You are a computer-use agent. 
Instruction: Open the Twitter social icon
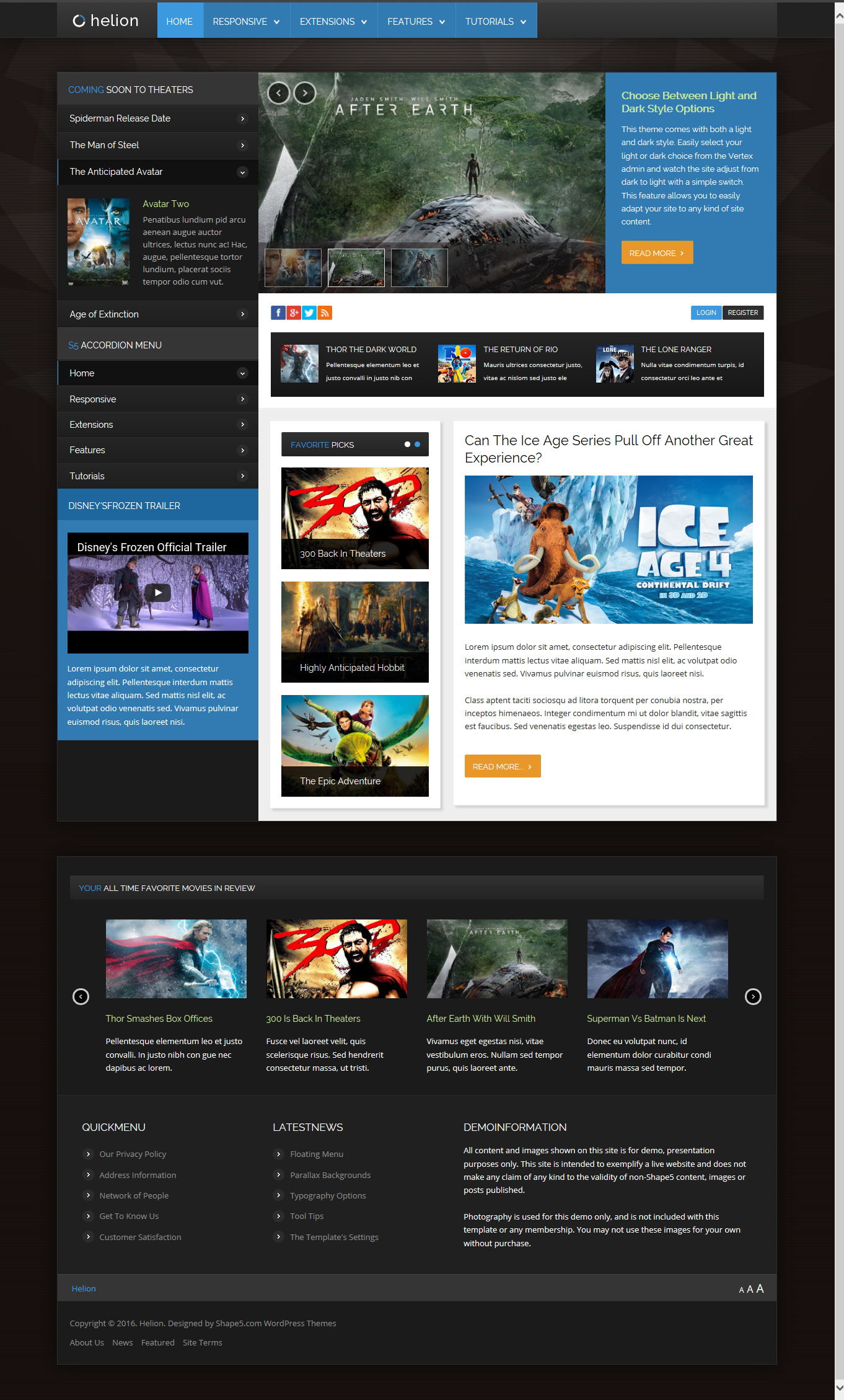309,312
